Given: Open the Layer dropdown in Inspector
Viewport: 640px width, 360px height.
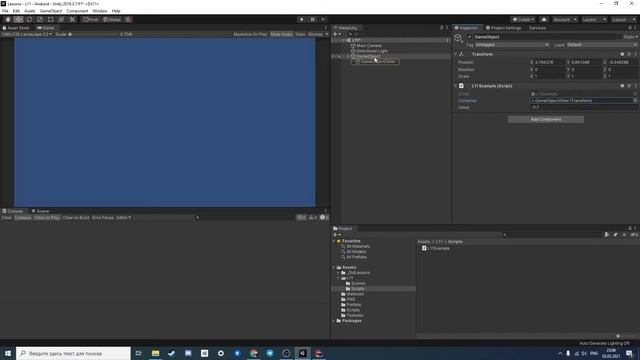Looking at the screenshot, I should (x=602, y=44).
